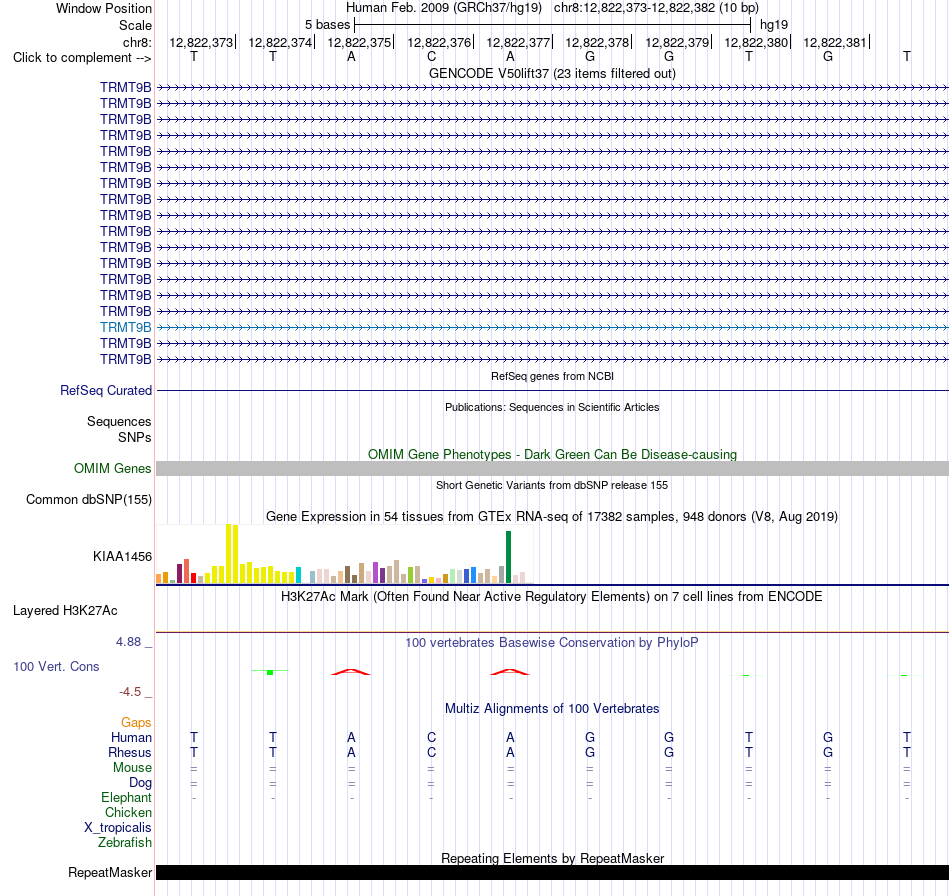
Task: Click the Human species label
Action: (x=131, y=737)
